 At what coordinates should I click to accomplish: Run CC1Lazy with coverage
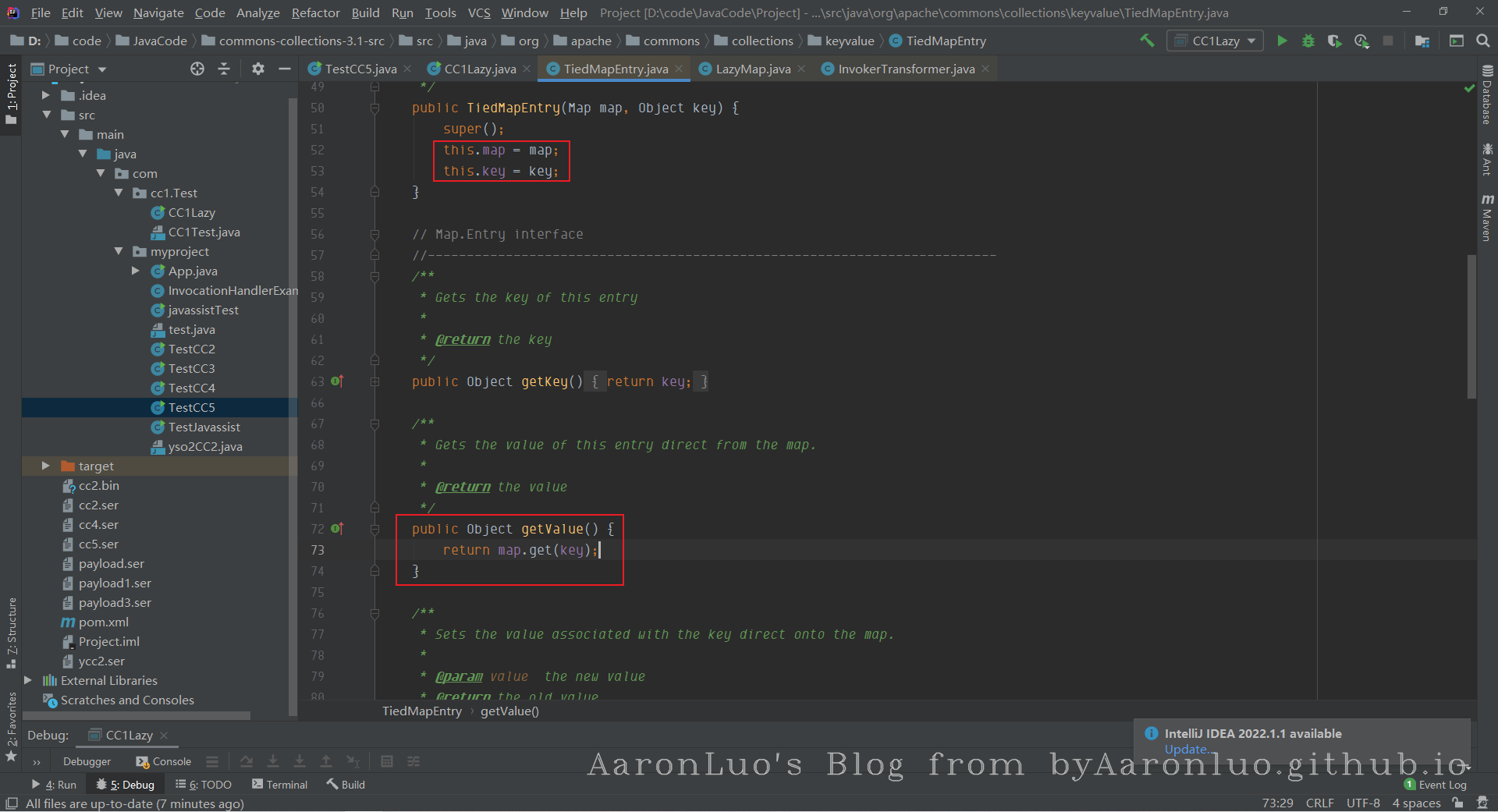[1335, 41]
